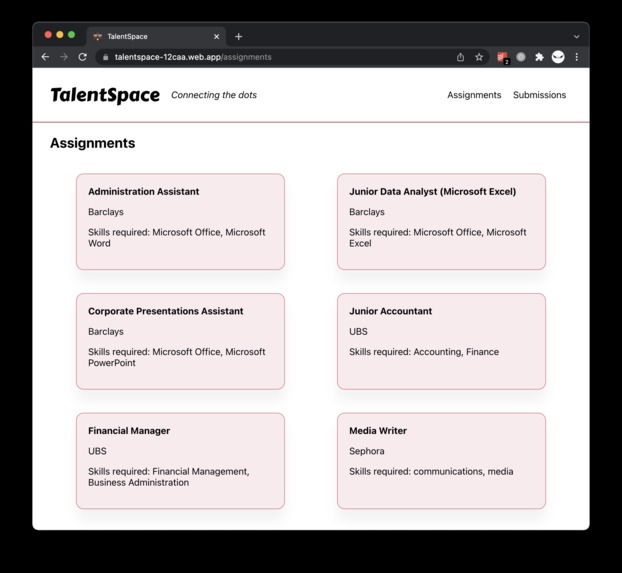
Task: Open the Submissions nav link
Action: coord(539,95)
